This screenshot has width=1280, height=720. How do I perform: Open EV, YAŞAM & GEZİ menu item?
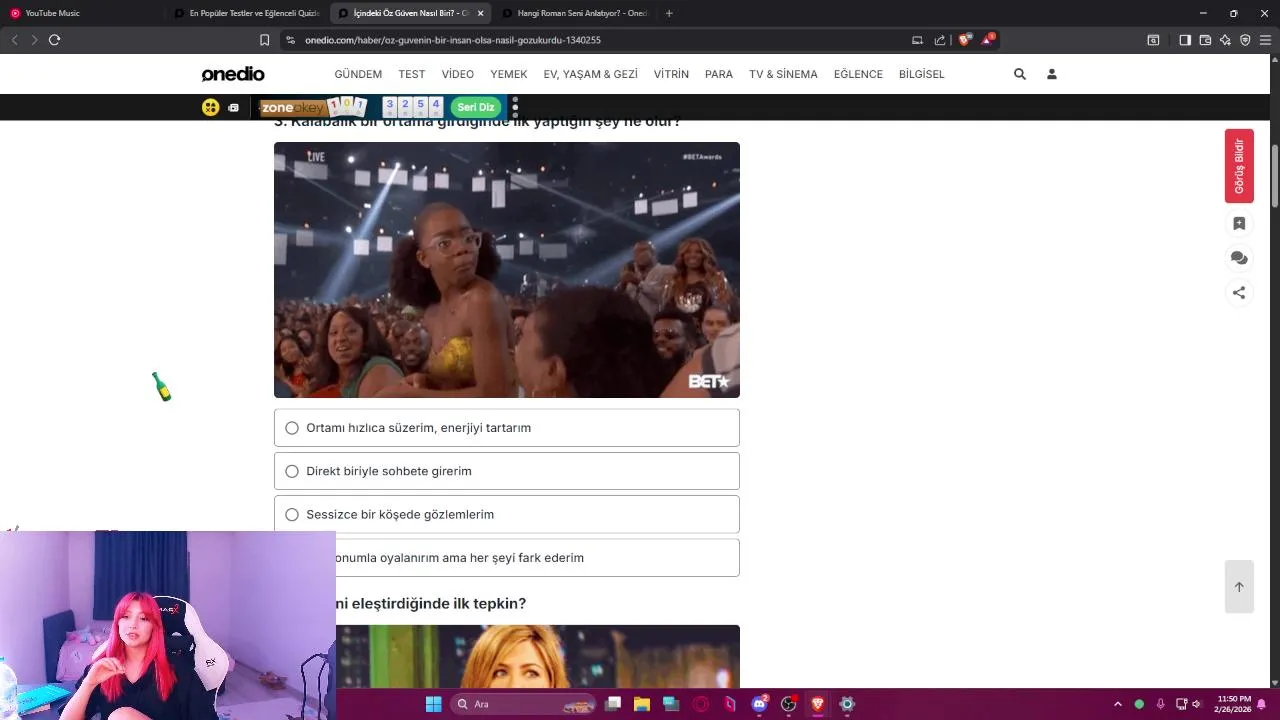pos(590,74)
